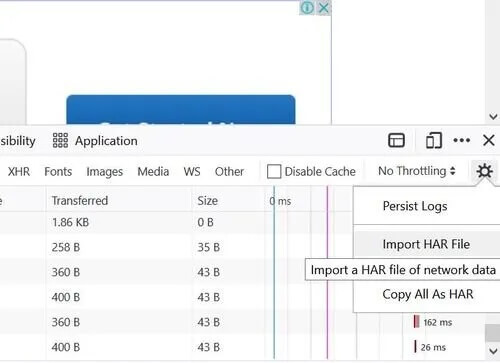
Task: Toggle responsive design mode icon
Action: click(x=434, y=140)
